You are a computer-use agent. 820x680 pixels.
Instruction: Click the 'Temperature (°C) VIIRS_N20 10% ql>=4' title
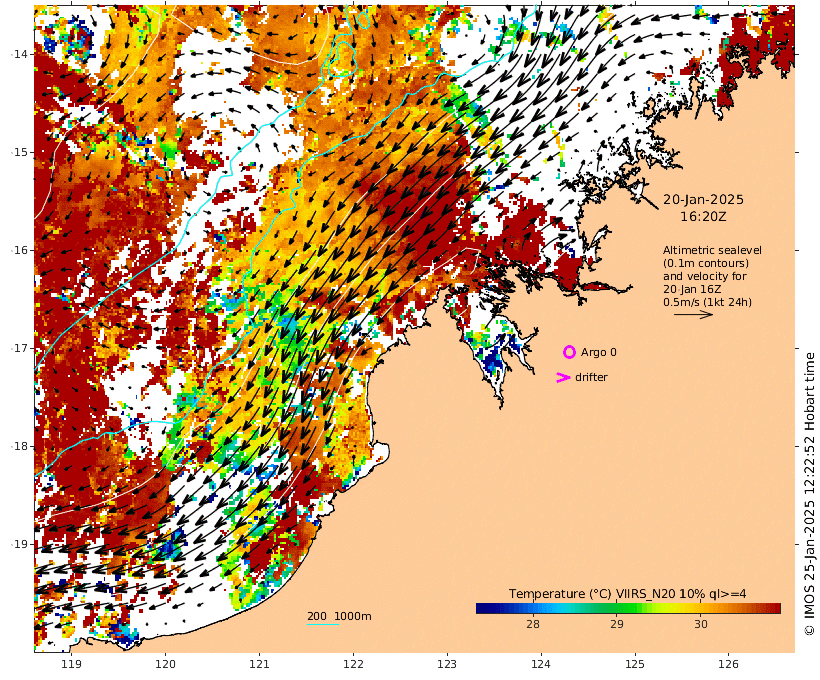point(627,594)
